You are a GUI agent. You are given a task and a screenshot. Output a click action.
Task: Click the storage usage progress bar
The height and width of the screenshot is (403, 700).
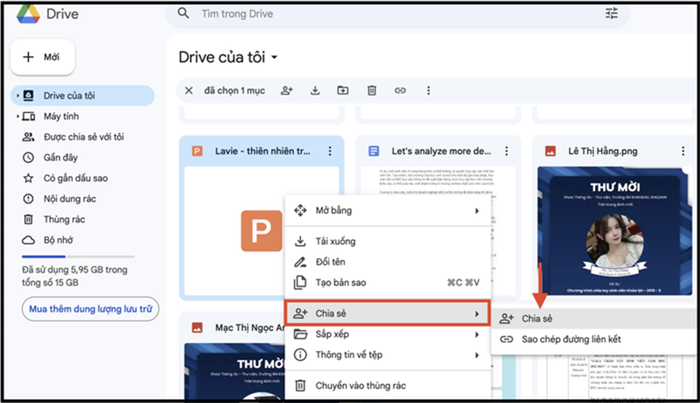pos(78,257)
